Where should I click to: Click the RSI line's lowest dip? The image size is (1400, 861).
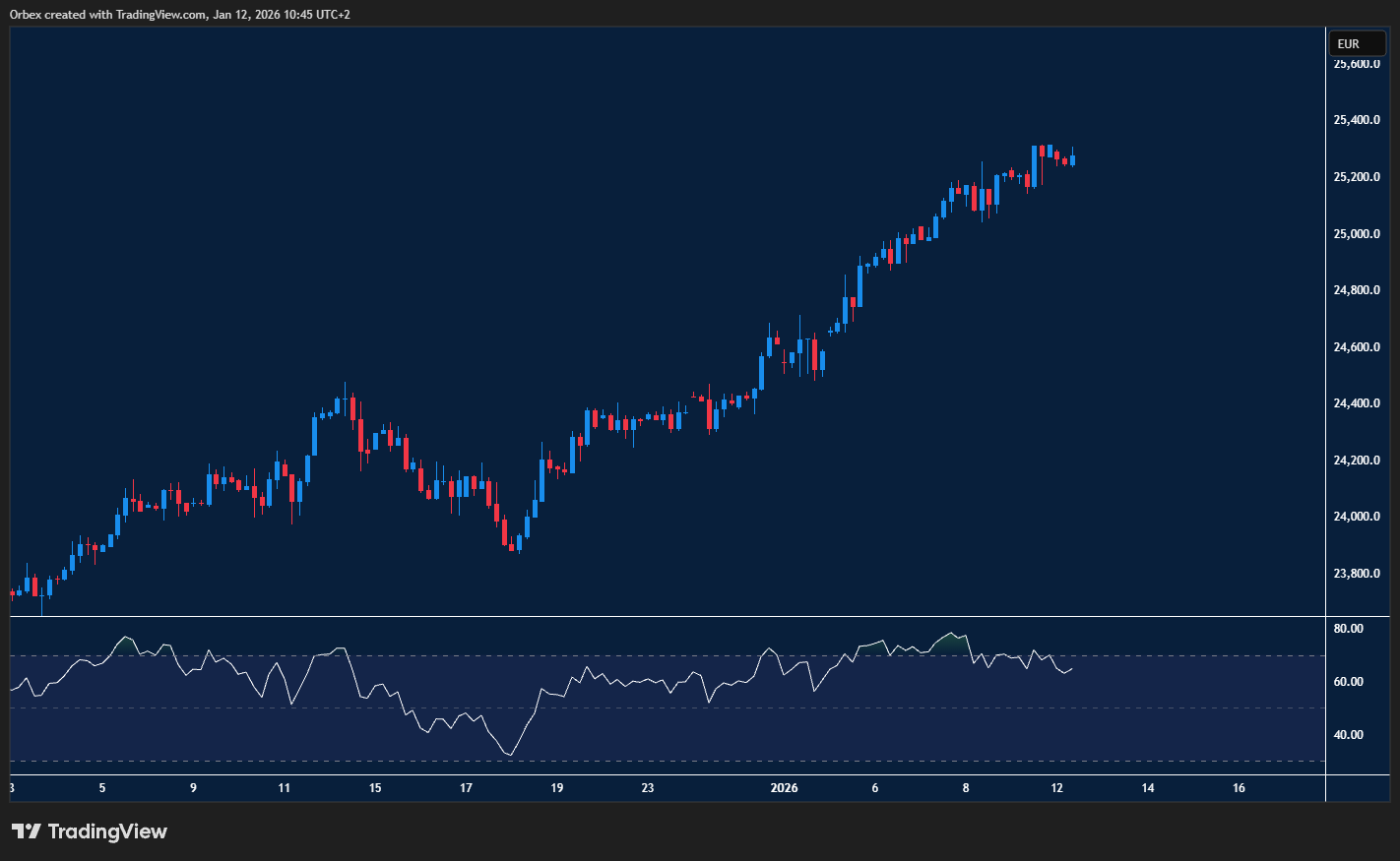[510, 755]
